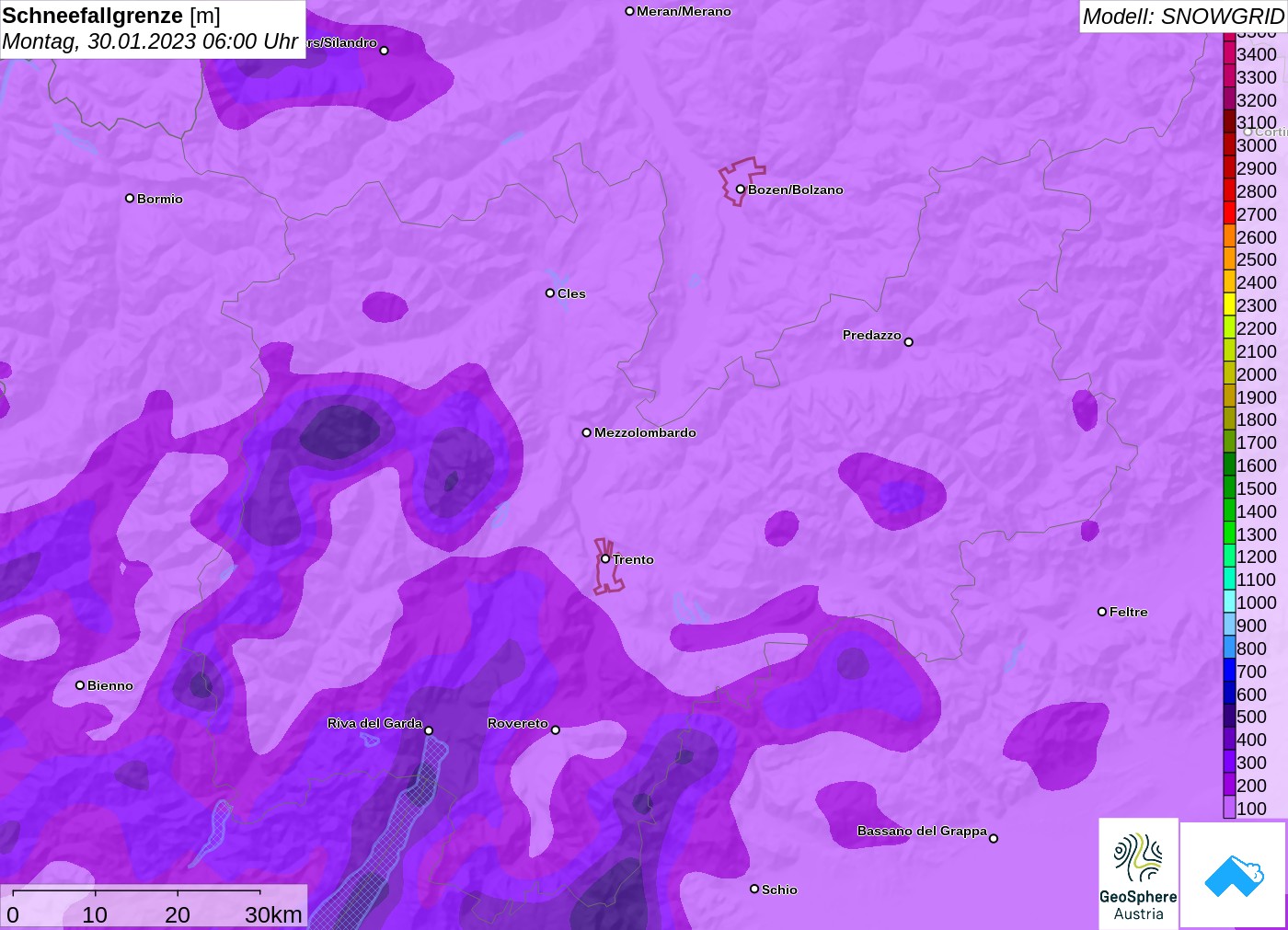Screen dimensions: 1288x930
Task: Click the legend value '2500'
Action: pyautogui.click(x=1257, y=259)
